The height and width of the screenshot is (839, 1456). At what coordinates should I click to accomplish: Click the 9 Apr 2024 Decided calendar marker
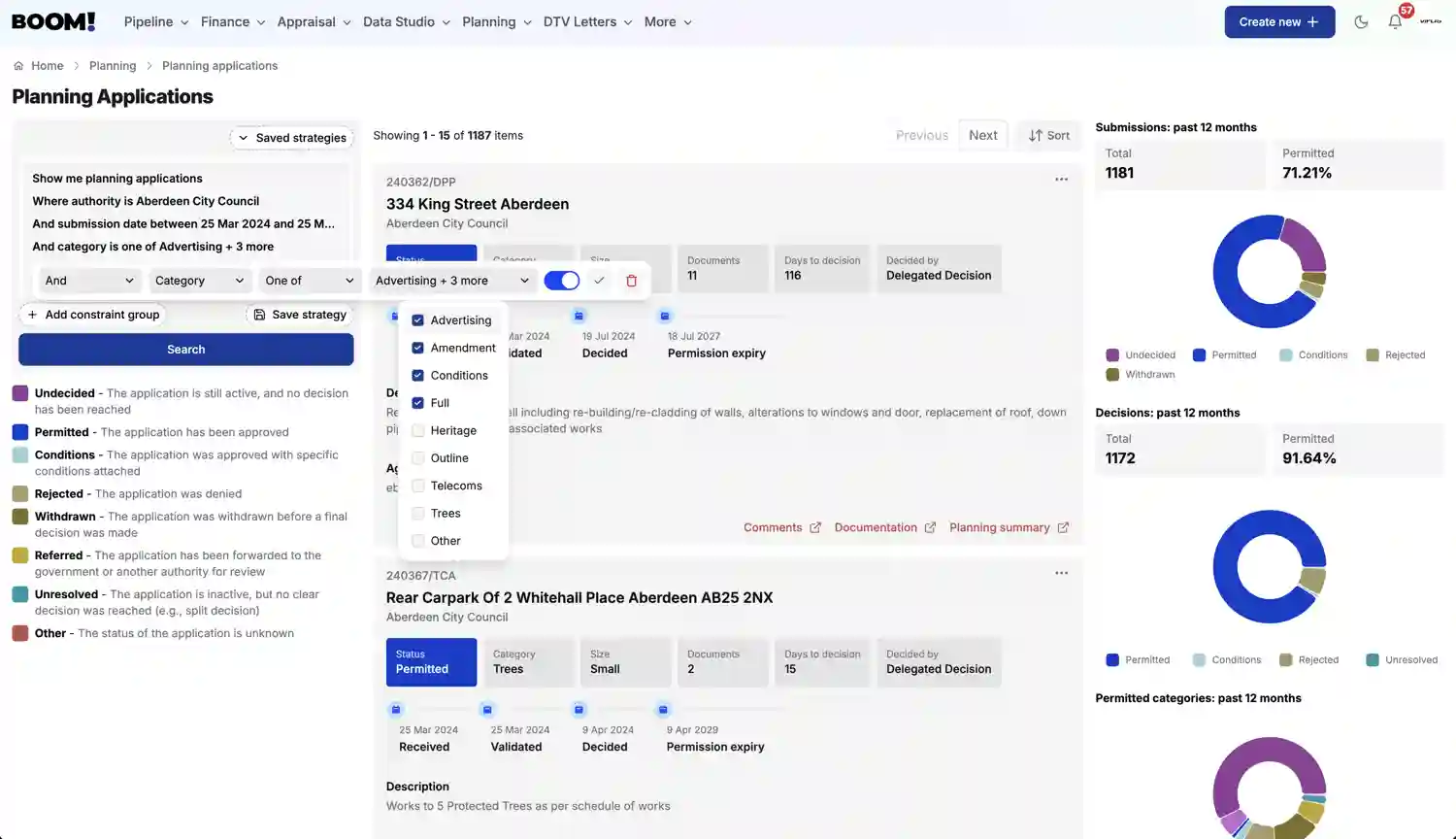(x=579, y=710)
